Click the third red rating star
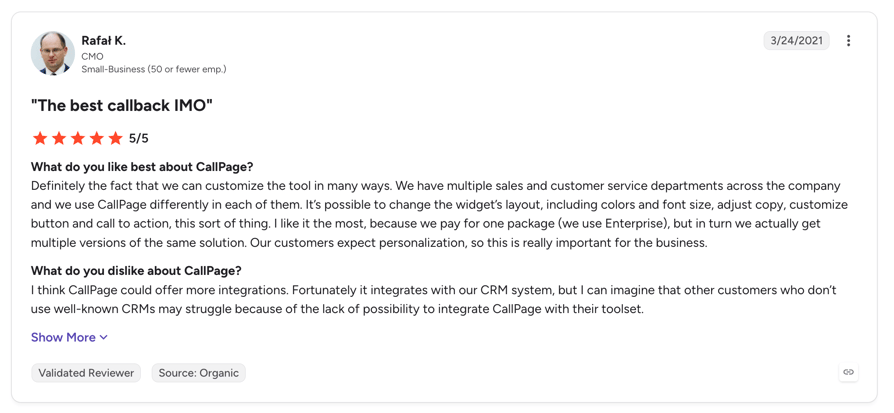 78,138
